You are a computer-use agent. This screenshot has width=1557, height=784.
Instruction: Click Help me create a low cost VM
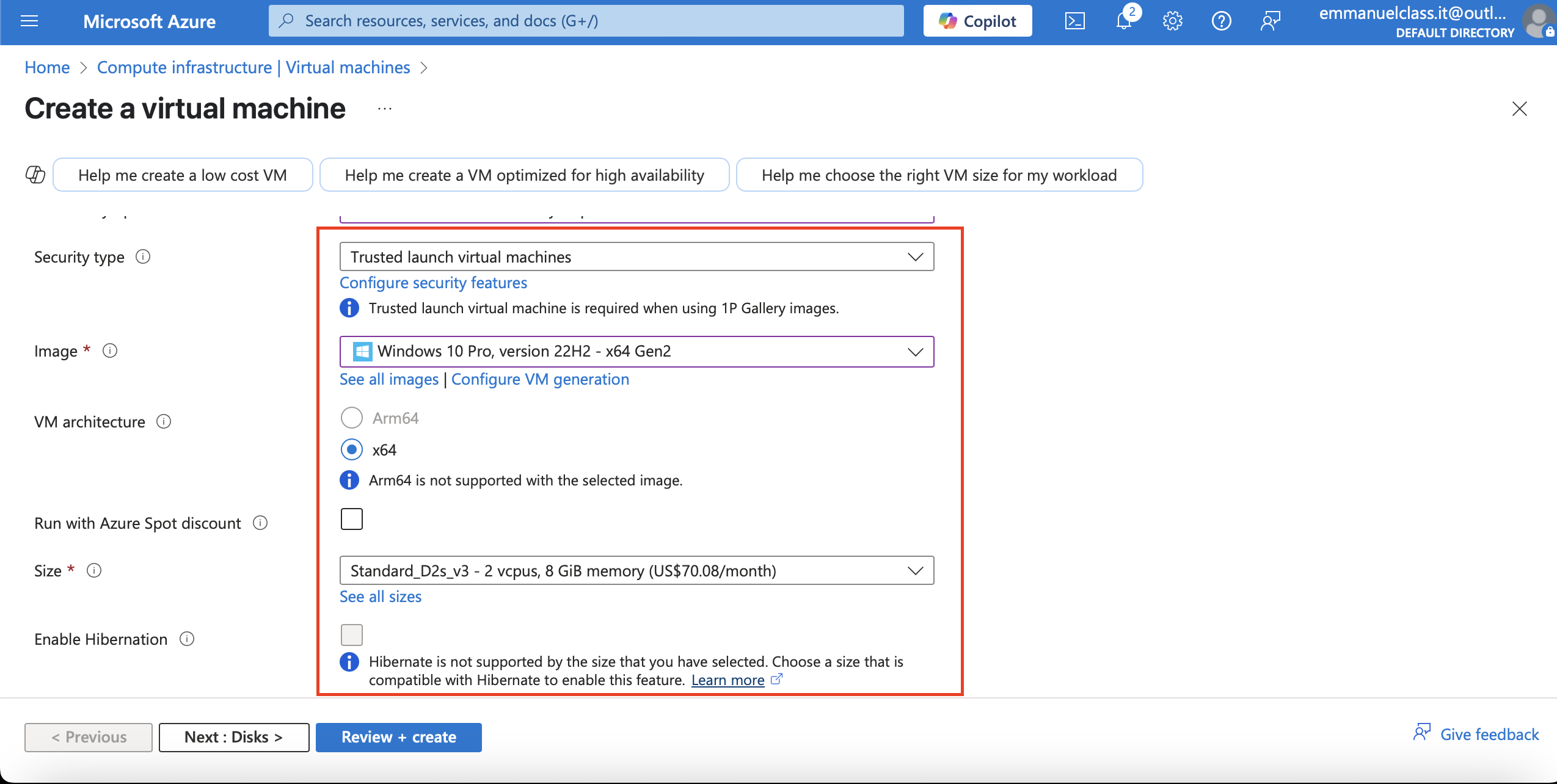(x=183, y=175)
